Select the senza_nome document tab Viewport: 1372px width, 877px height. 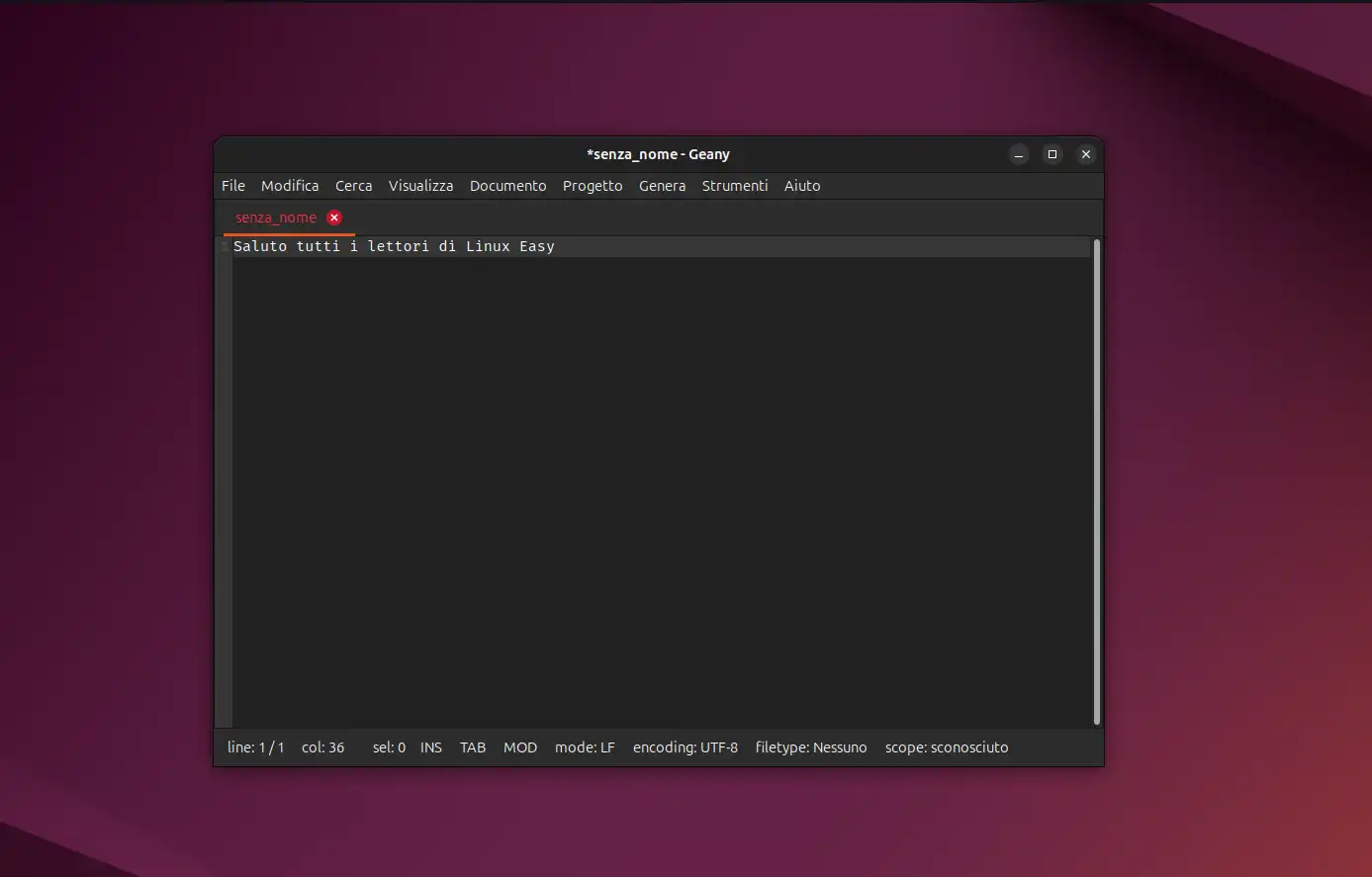tap(276, 218)
